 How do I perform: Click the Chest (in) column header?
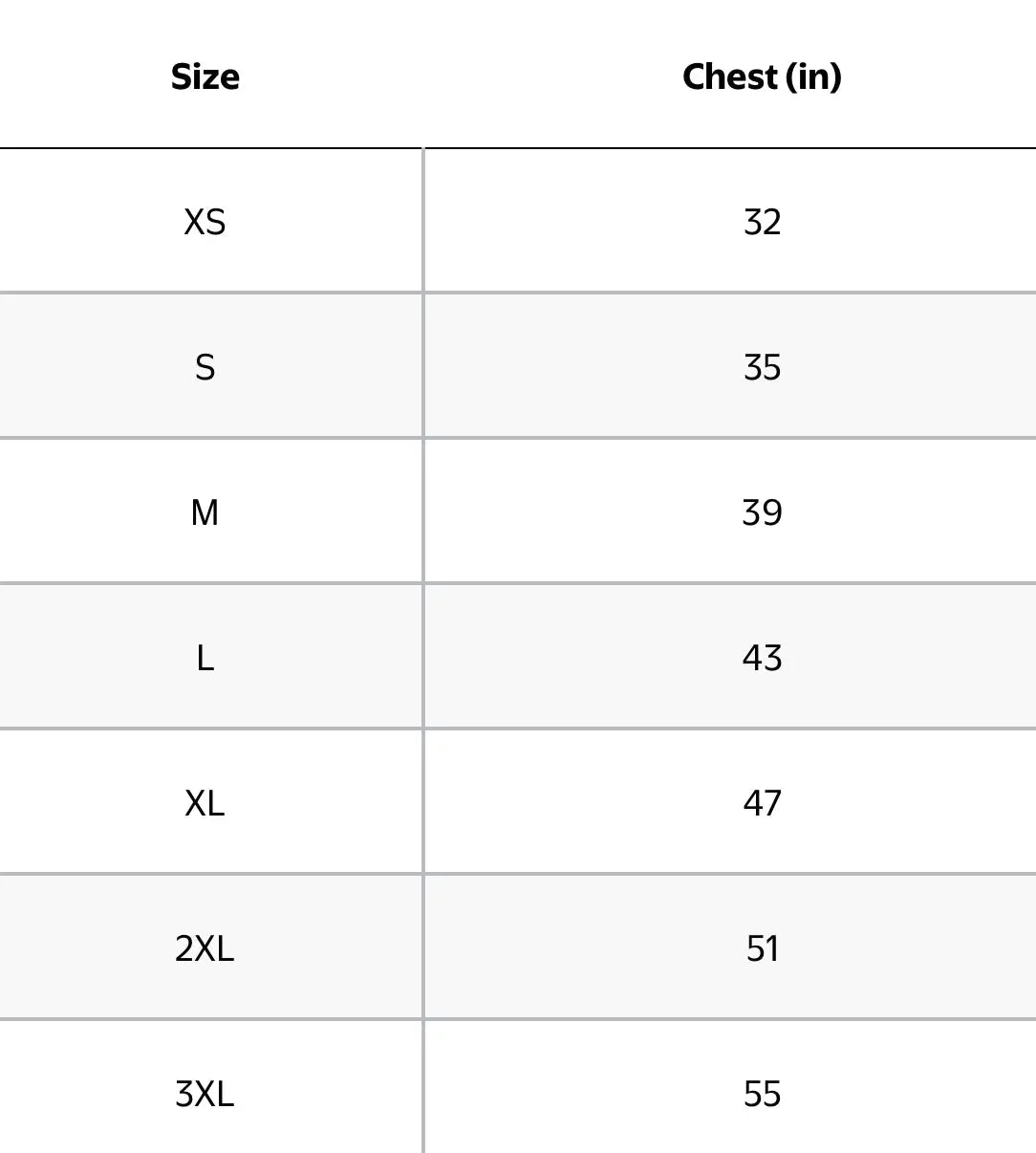762,76
